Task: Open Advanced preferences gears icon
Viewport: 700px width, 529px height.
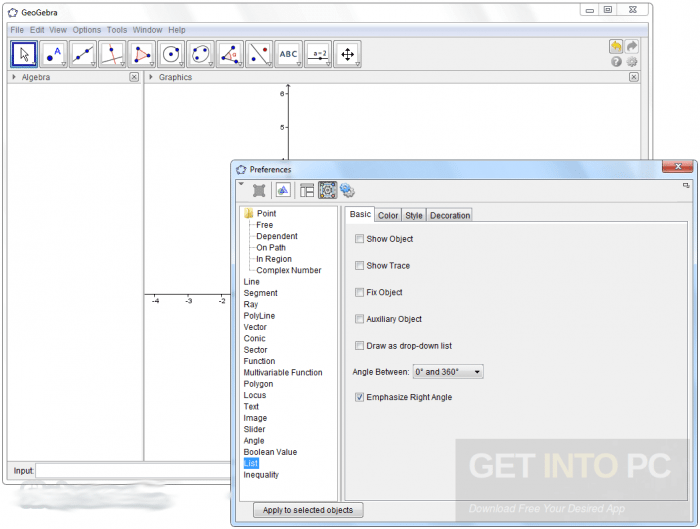Action: [347, 191]
